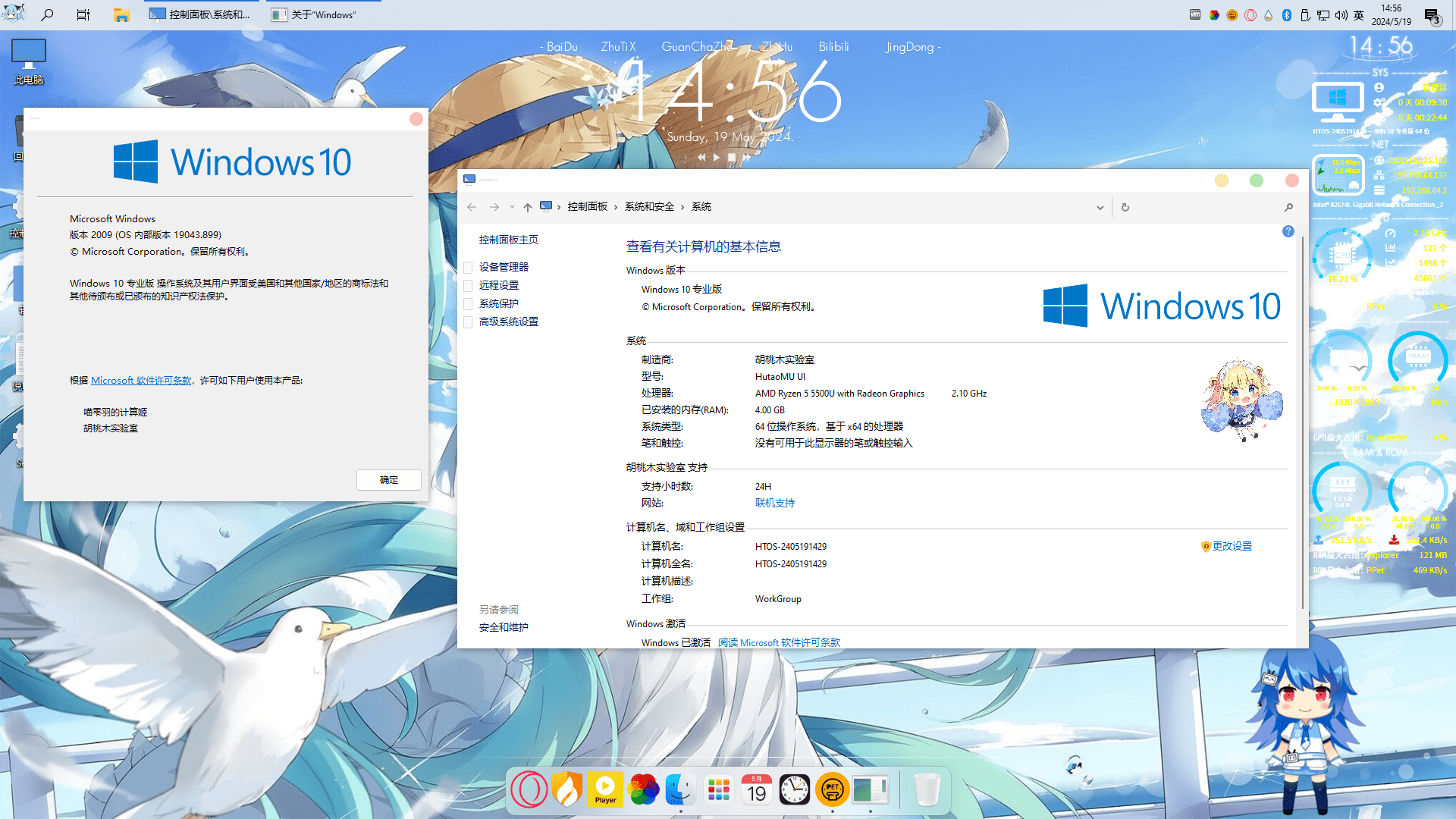Open 此电脑 desktop icon
This screenshot has height=819, width=1456.
(x=29, y=62)
